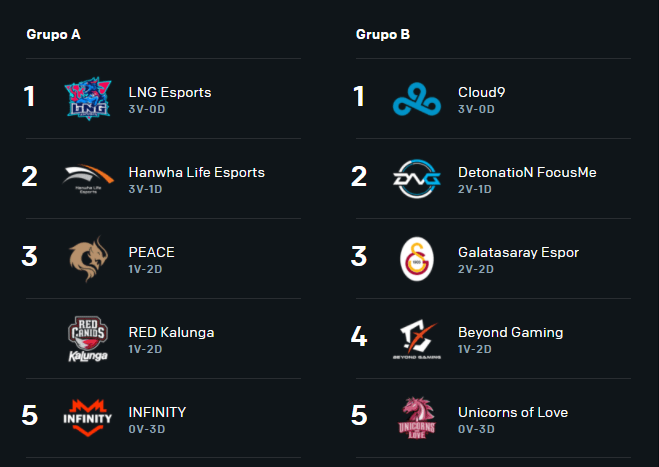The image size is (659, 467).
Task: Click the Galatasaray Espor team name
Action: (518, 252)
